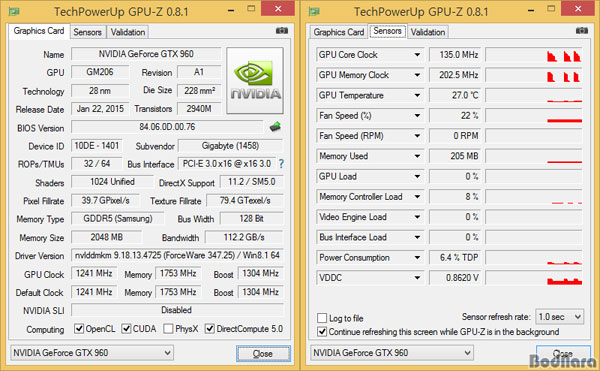Click Device ID value 10DE - 1401
The image size is (600, 371).
[96, 146]
